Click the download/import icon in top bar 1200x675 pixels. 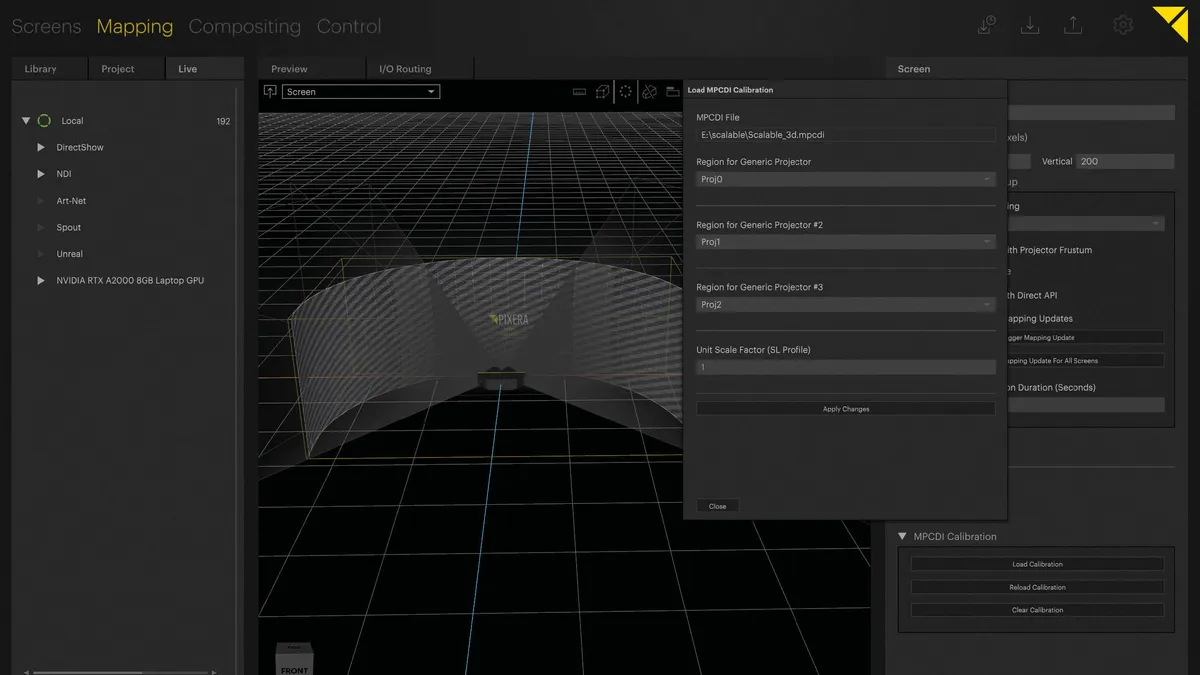point(1030,25)
